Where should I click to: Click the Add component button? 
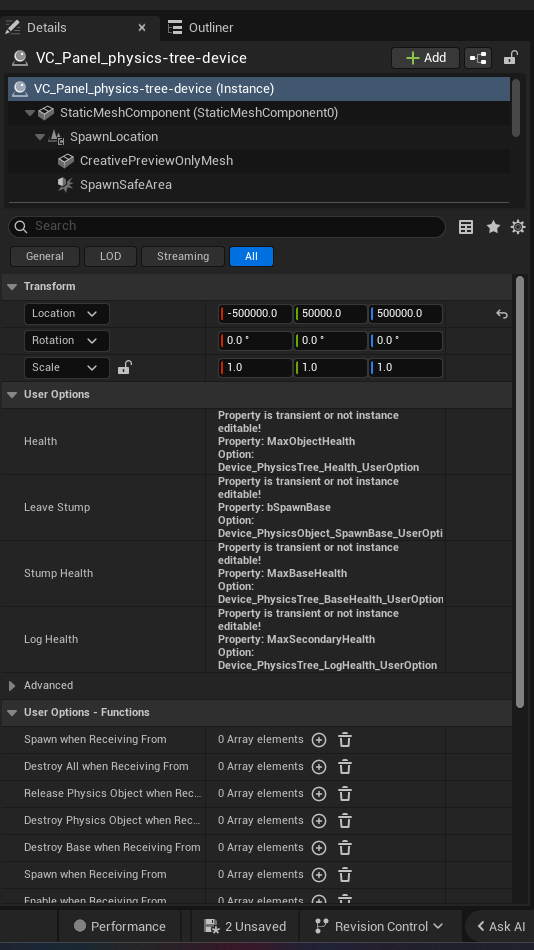click(425, 58)
